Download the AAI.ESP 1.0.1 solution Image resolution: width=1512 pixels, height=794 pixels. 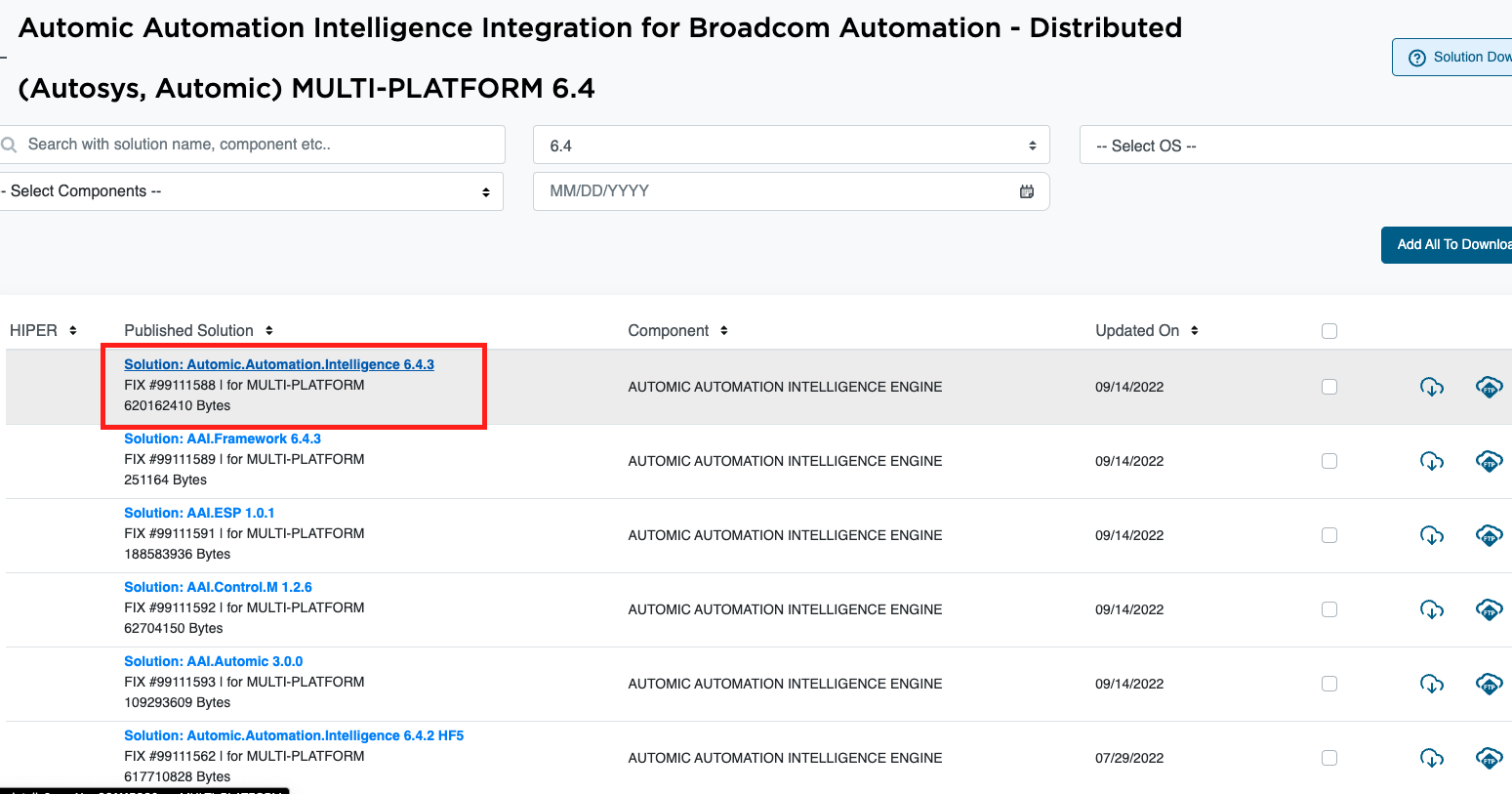(x=1432, y=535)
